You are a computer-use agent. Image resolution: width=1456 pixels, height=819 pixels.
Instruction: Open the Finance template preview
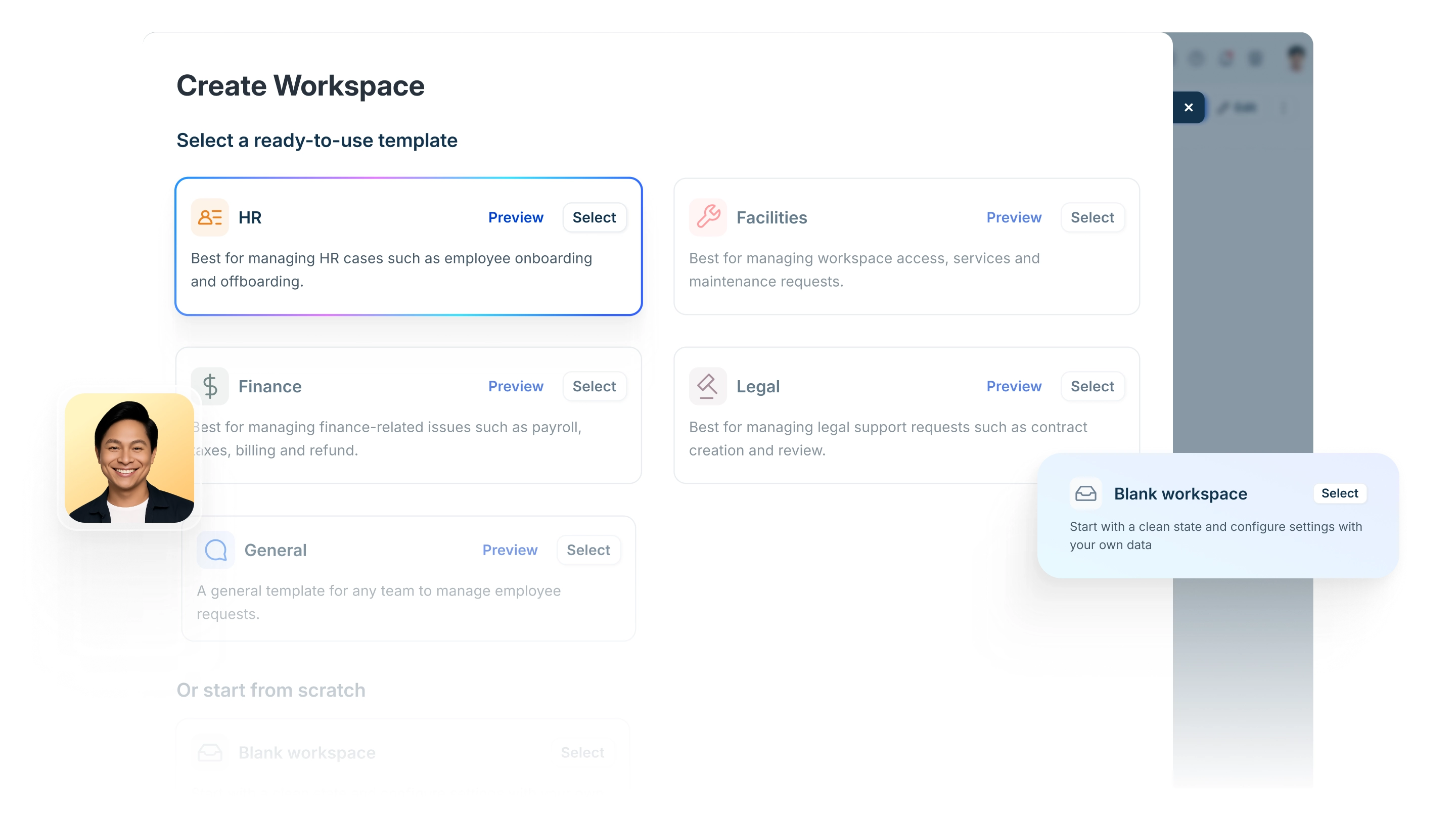516,386
